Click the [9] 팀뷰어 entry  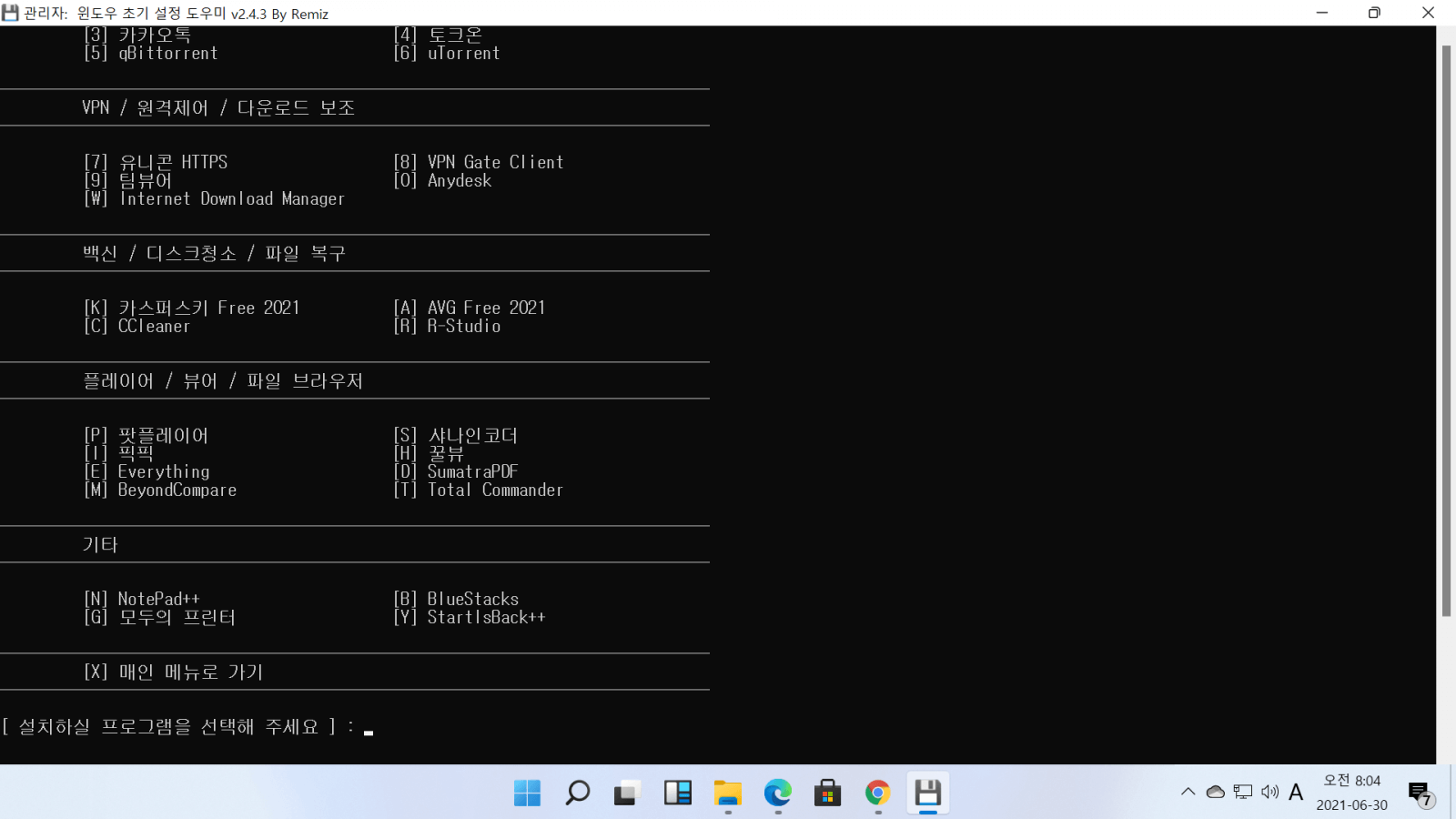(x=128, y=180)
